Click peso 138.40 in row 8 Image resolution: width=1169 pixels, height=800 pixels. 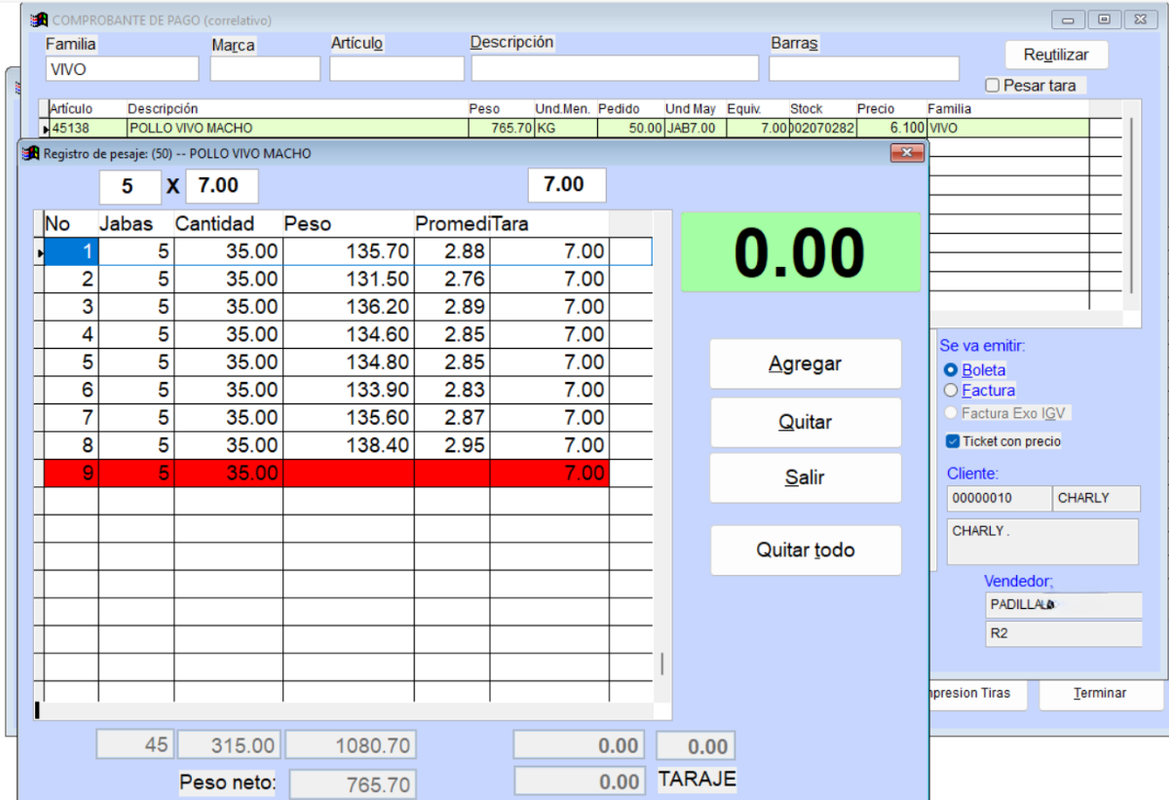point(348,445)
